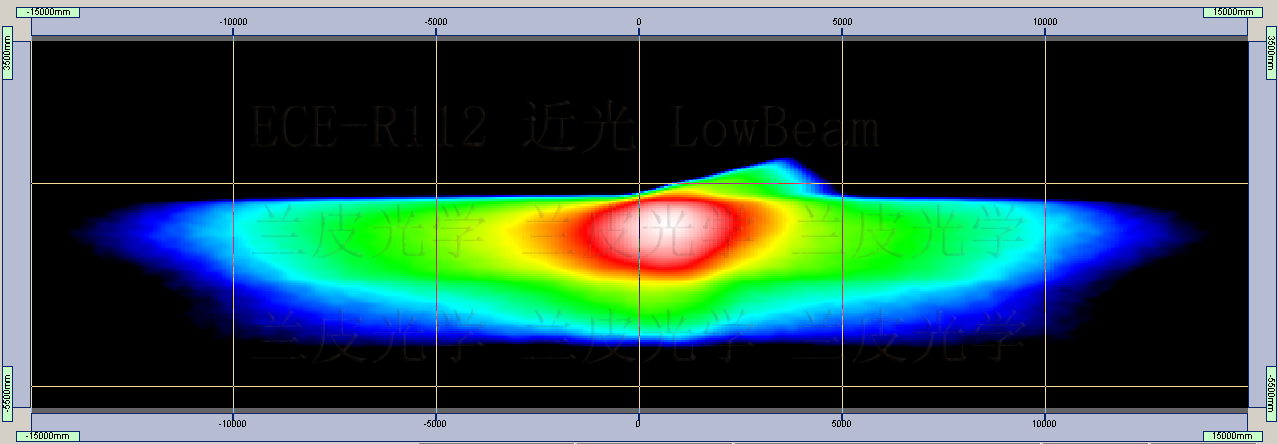This screenshot has height=444, width=1278.
Task: Click the 0 label on bottom ruler
Action: pos(638,423)
